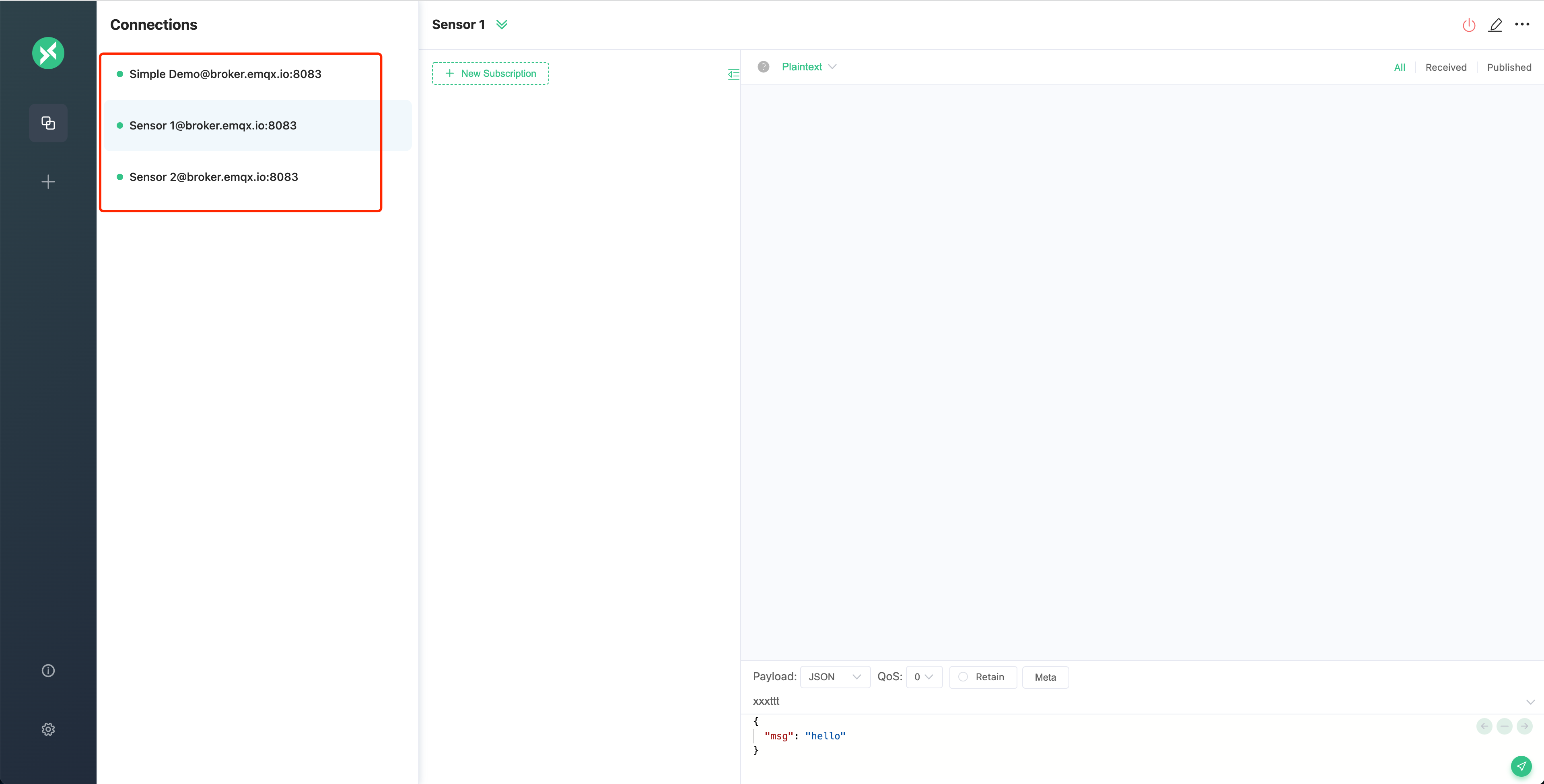Screen dimensions: 1544x784
Task: Open the three-dots more menu
Action: (1522, 25)
